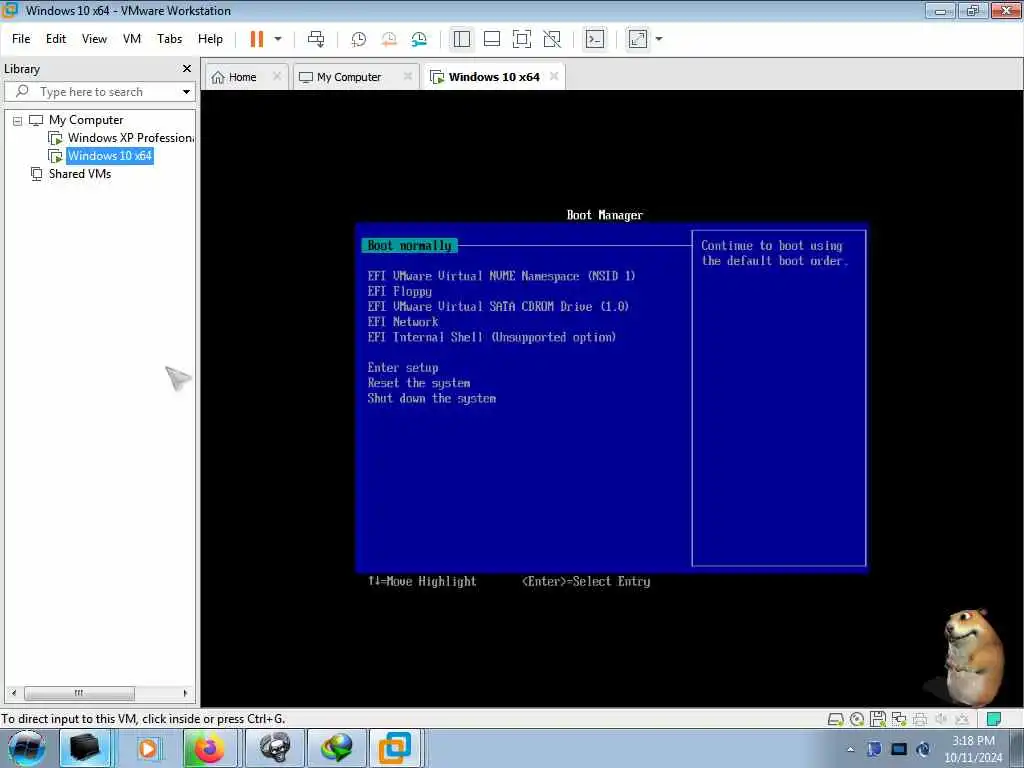Click the hard disk device status icon
Image resolution: width=1024 pixels, height=768 pixels.
pos(835,719)
